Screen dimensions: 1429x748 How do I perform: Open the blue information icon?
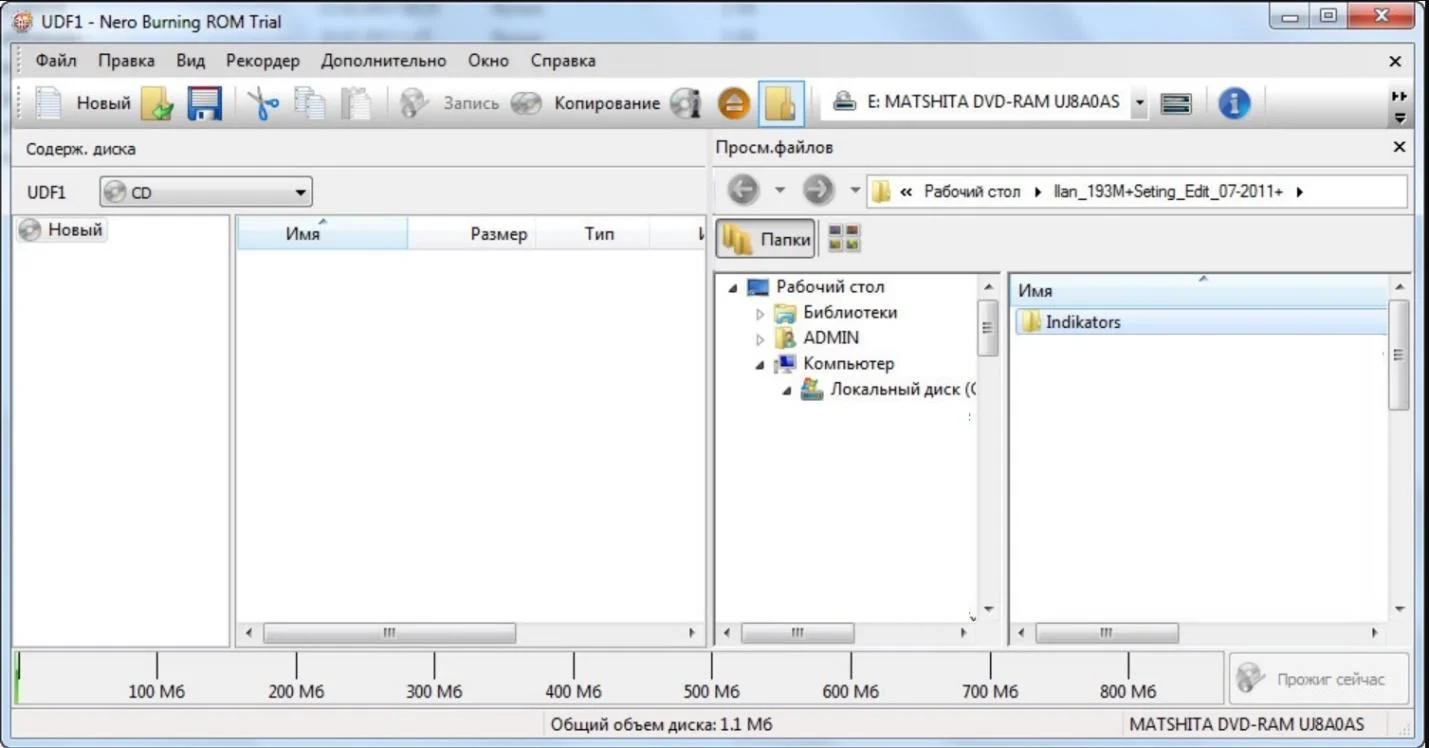pos(1234,103)
